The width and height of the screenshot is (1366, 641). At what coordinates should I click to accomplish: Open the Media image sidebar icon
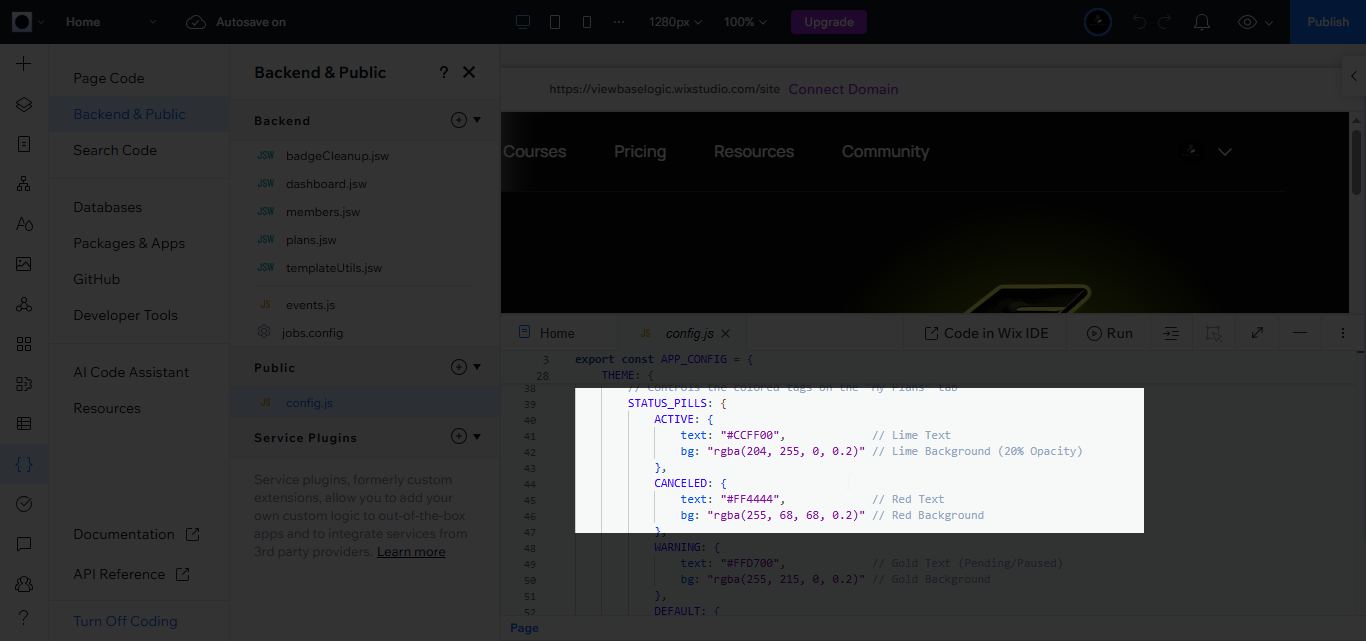pos(24,264)
